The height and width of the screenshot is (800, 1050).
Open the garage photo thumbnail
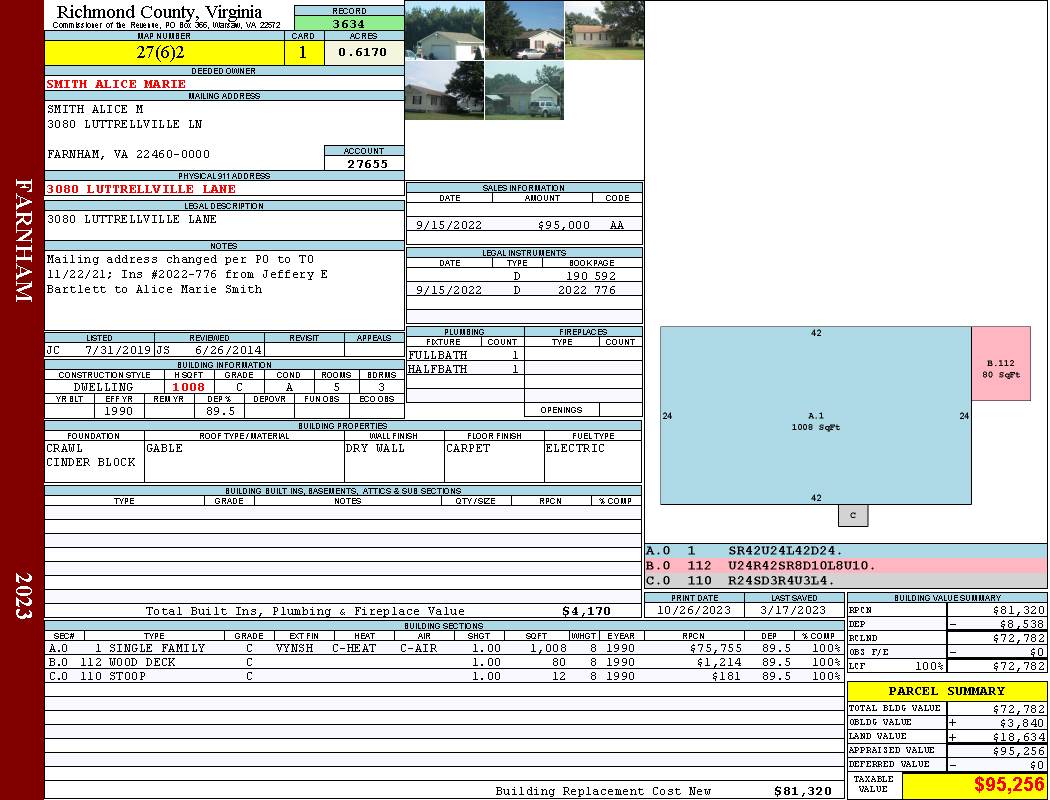pos(444,30)
